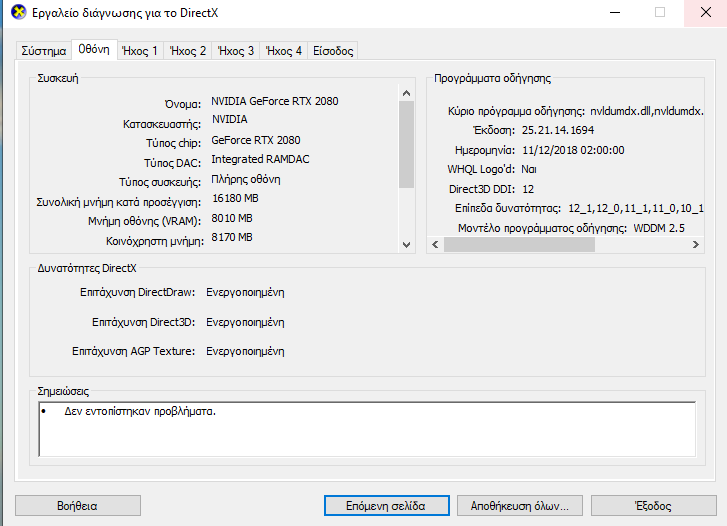Click the 8010 MB VRAM value
727x526 pixels.
pos(232,218)
